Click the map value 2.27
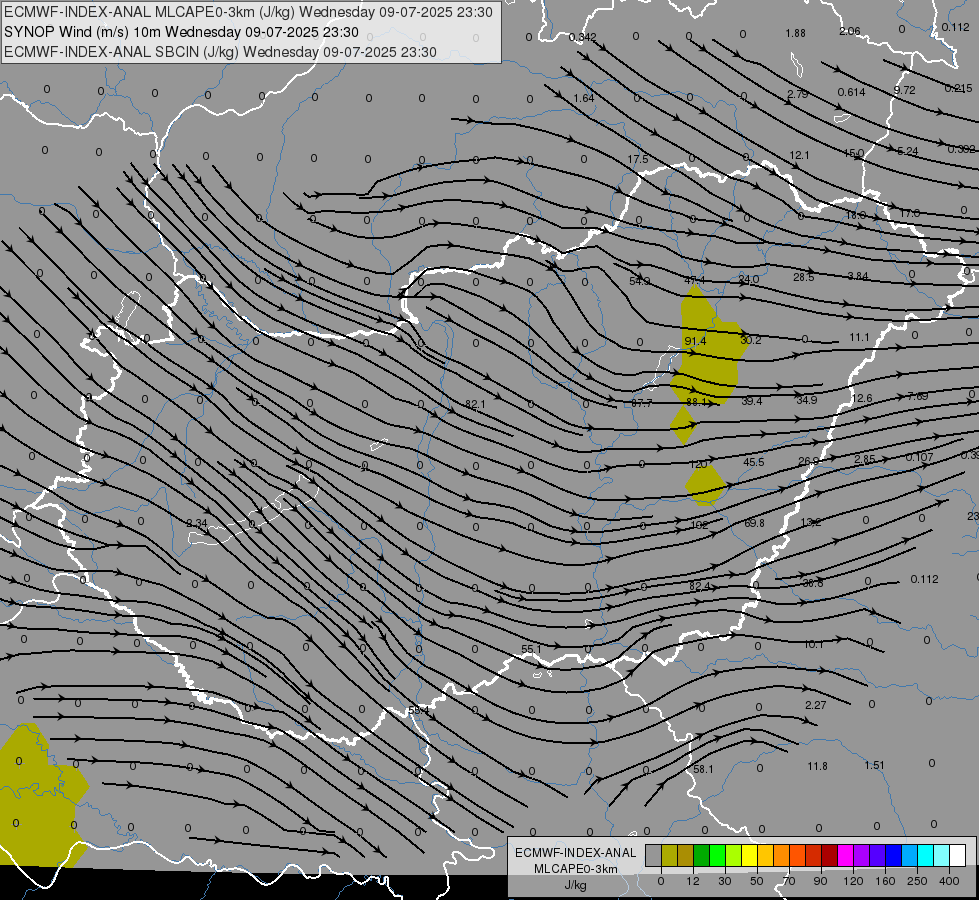This screenshot has height=900, width=979. pyautogui.click(x=815, y=705)
